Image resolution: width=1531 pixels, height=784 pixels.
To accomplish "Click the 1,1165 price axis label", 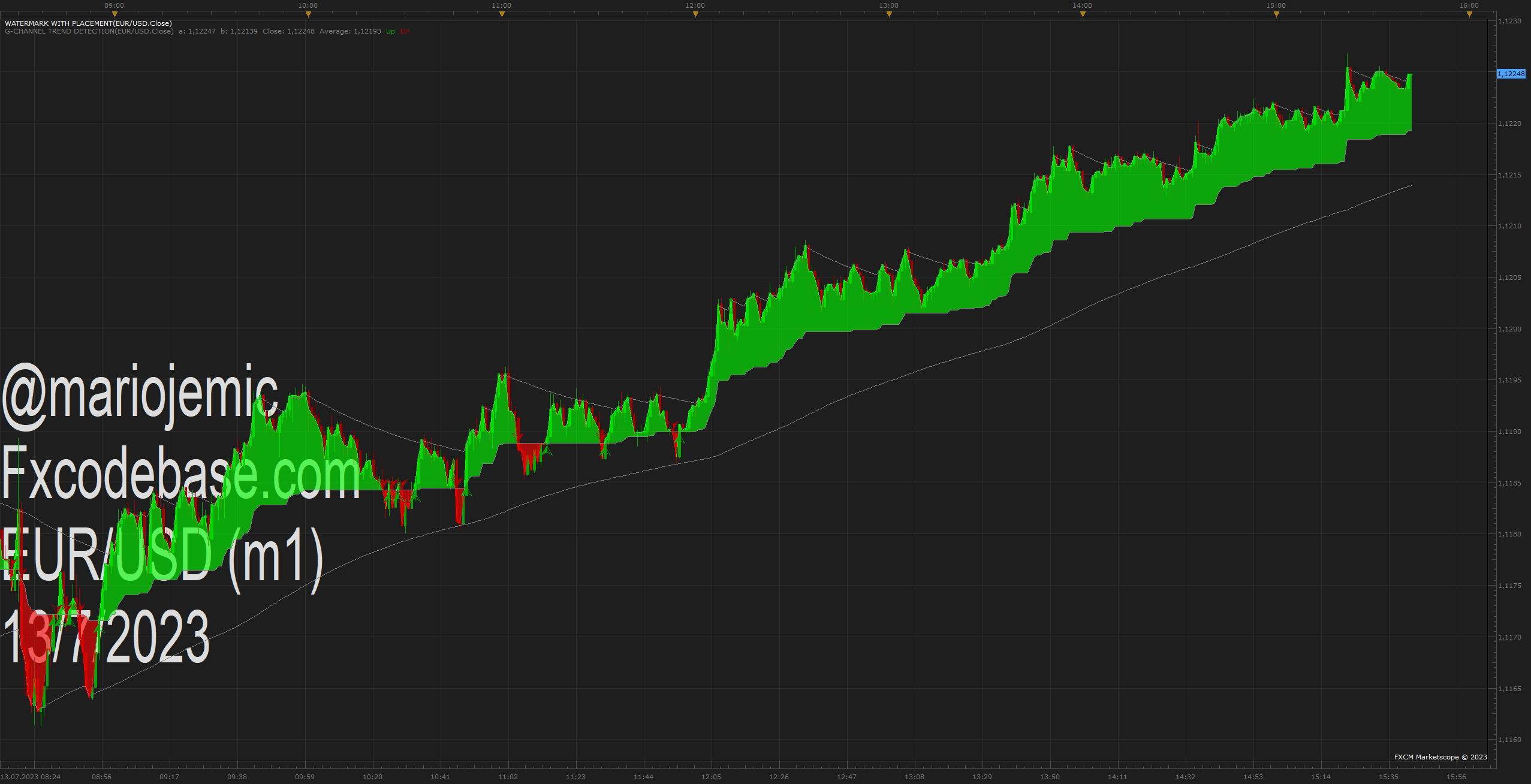I will click(1509, 689).
